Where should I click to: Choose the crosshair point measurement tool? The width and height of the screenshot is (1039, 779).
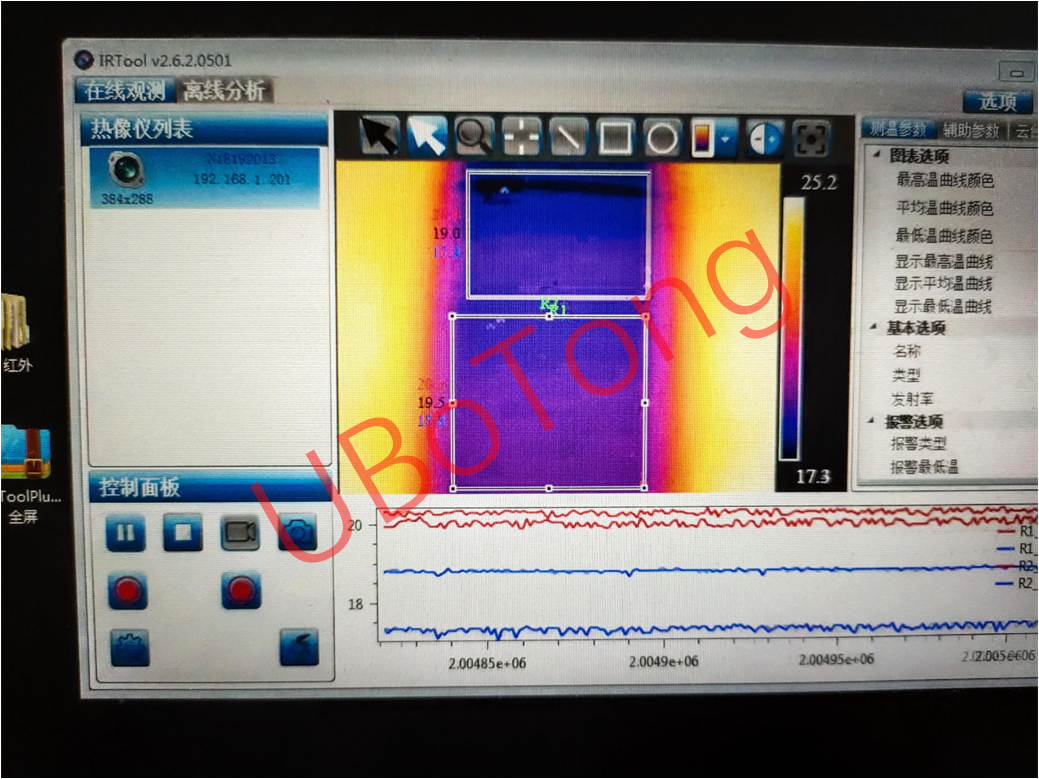[x=521, y=137]
